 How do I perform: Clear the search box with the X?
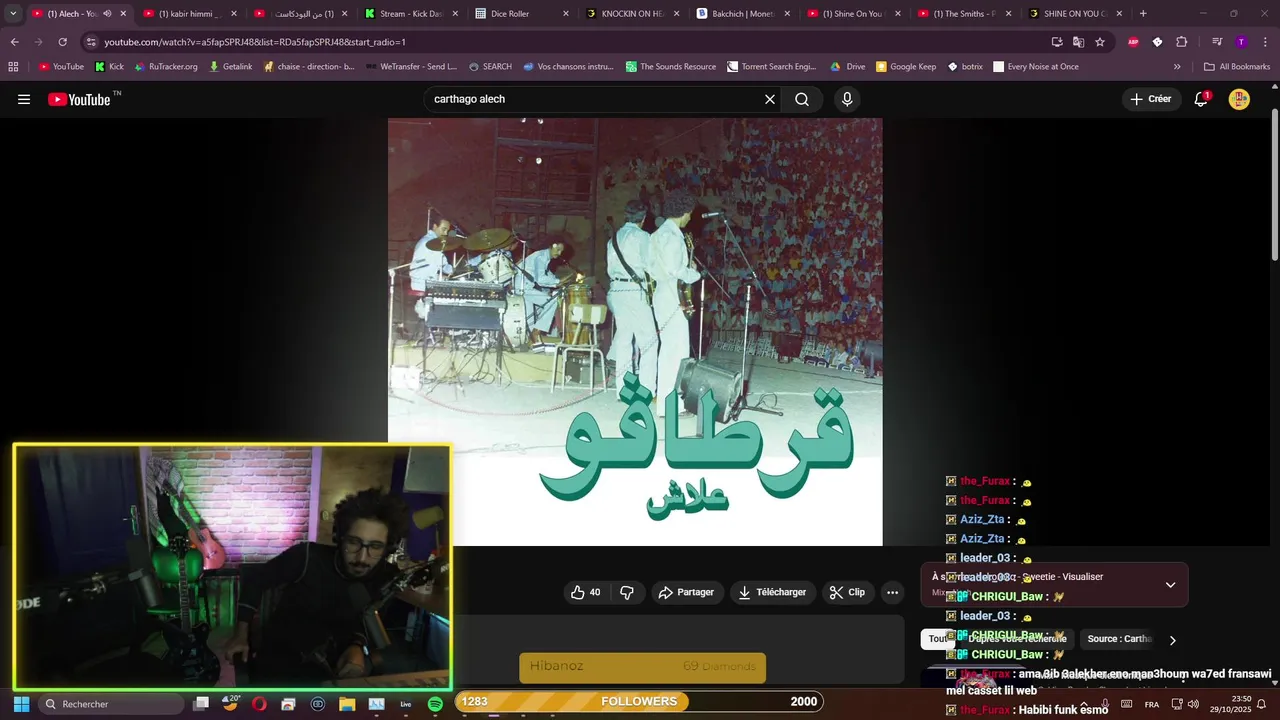pyautogui.click(x=770, y=99)
